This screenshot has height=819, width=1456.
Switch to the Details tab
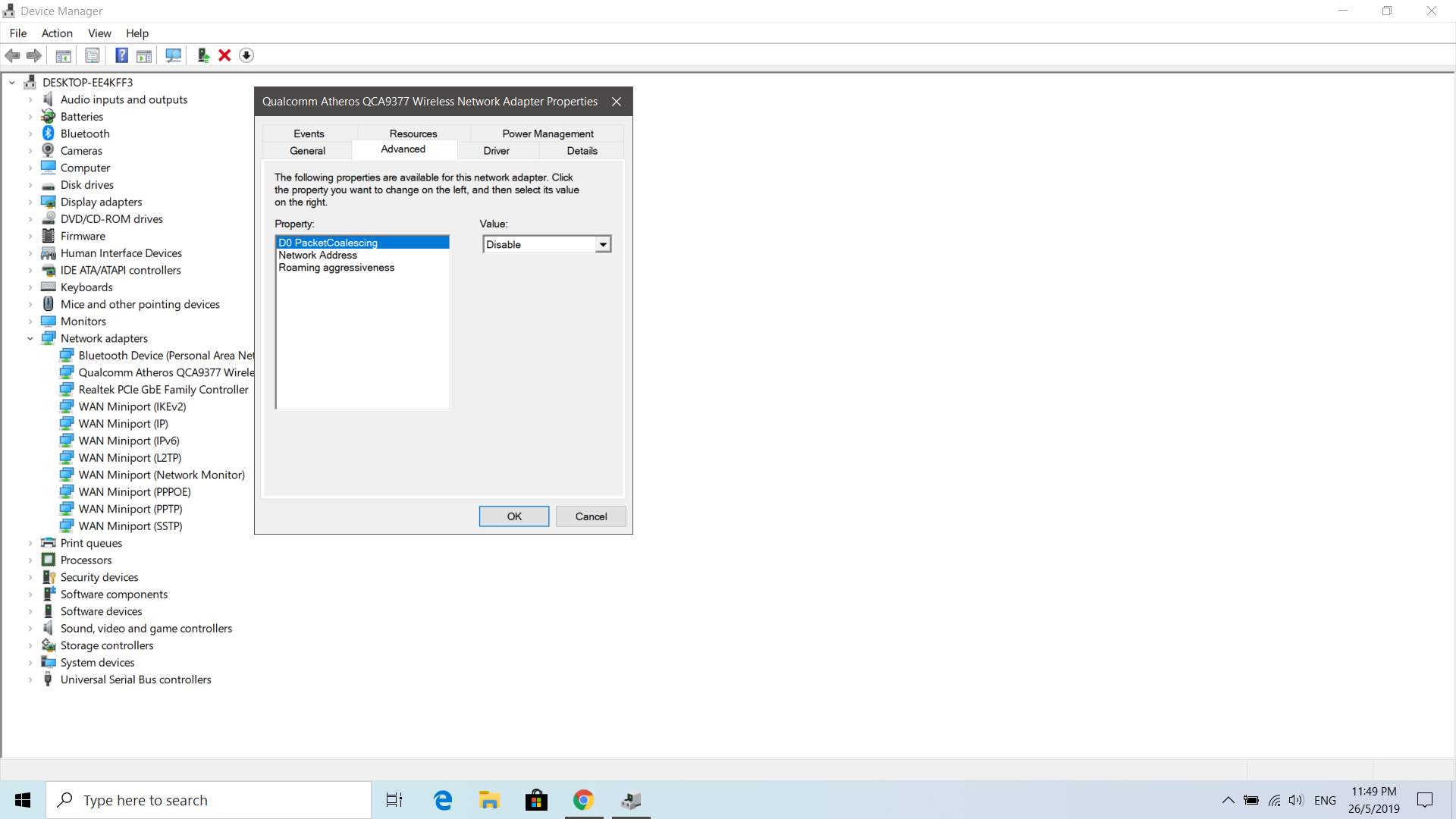click(x=582, y=151)
